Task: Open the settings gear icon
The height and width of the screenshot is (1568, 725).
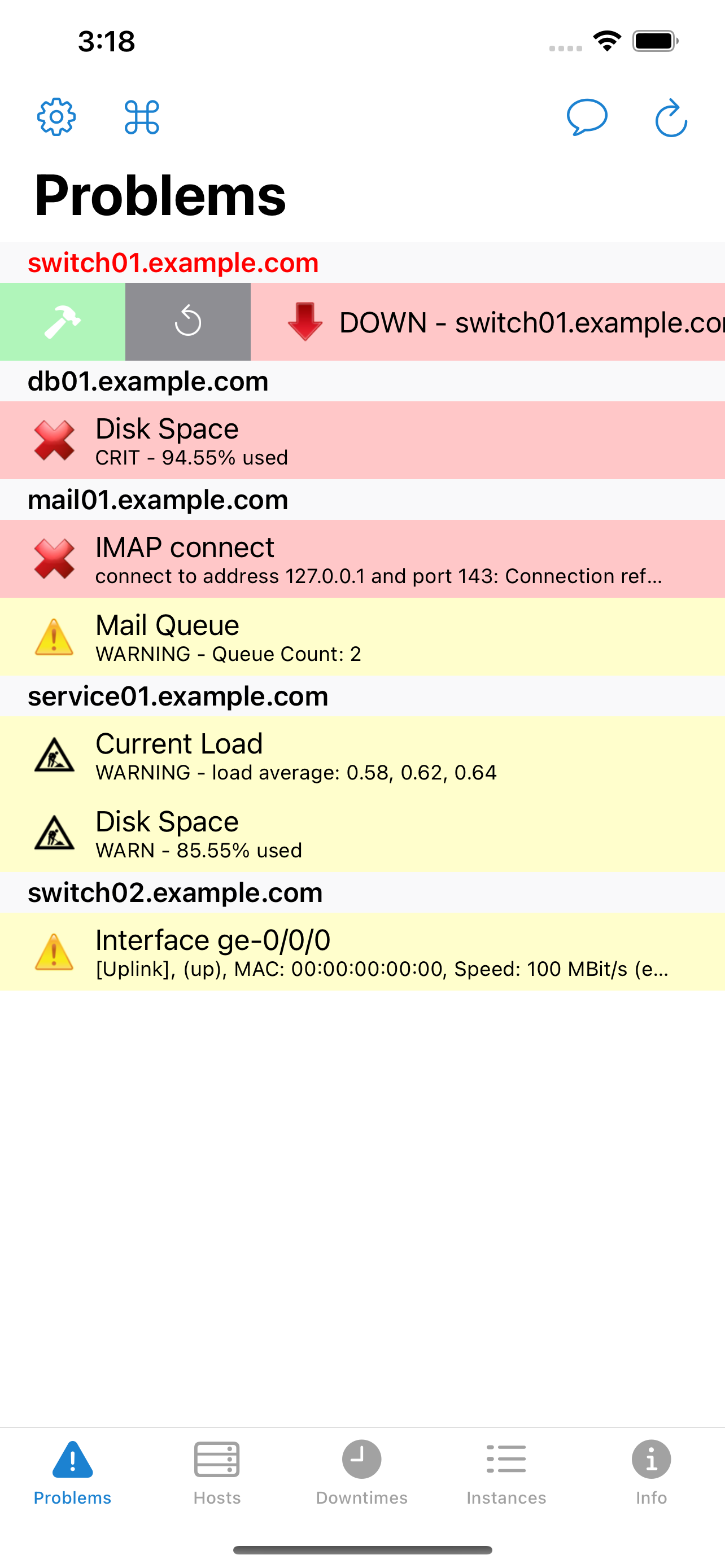Action: click(56, 117)
